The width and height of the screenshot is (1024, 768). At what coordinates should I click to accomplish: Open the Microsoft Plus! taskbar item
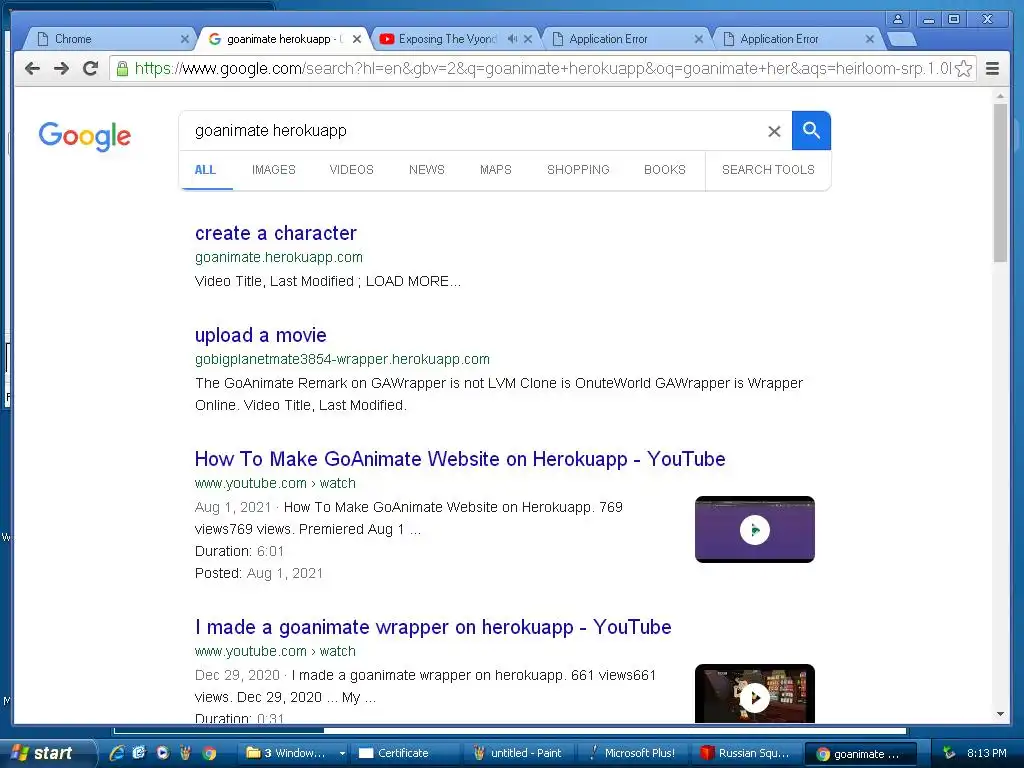[635, 753]
